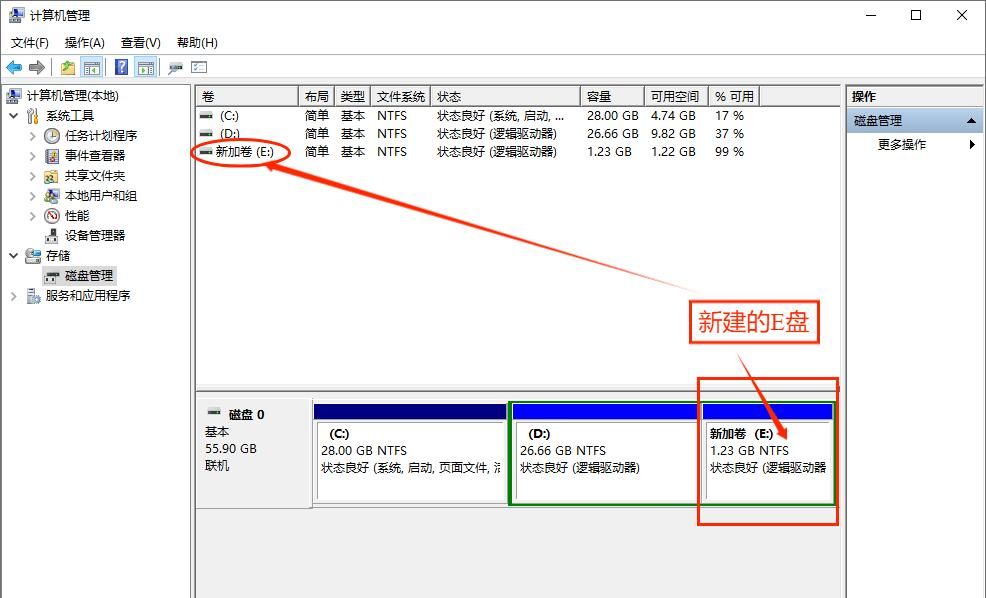Click the checklist Settings toolbar icon
The width and height of the screenshot is (986, 598).
tap(199, 67)
